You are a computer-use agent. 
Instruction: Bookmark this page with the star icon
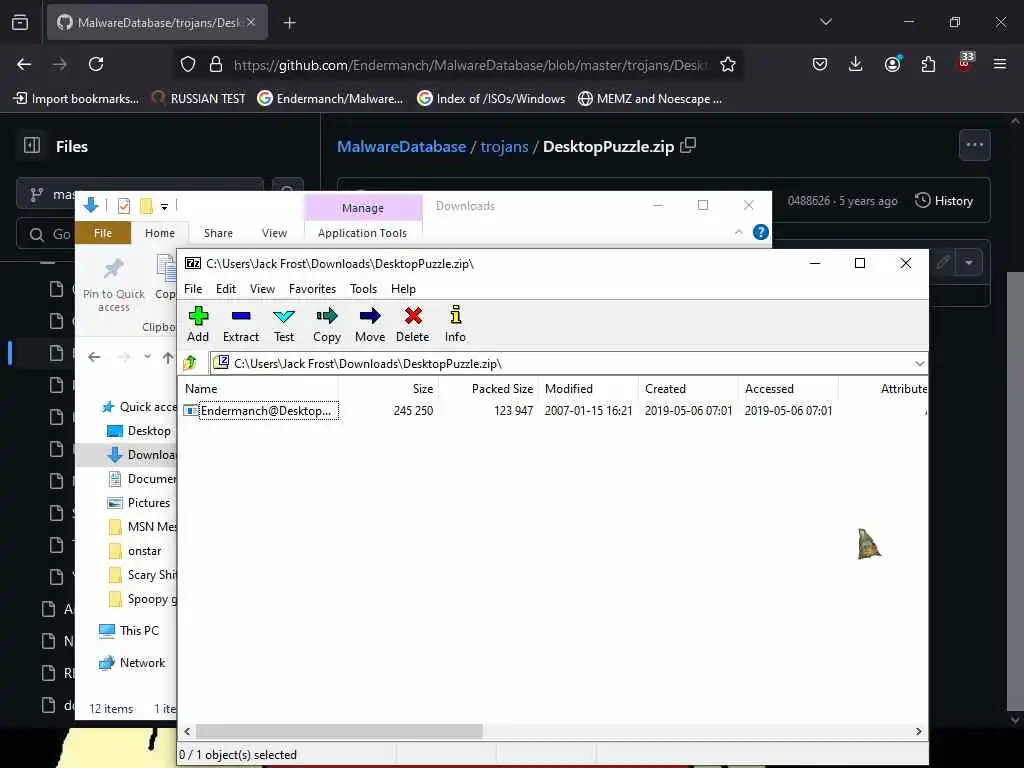pos(728,65)
